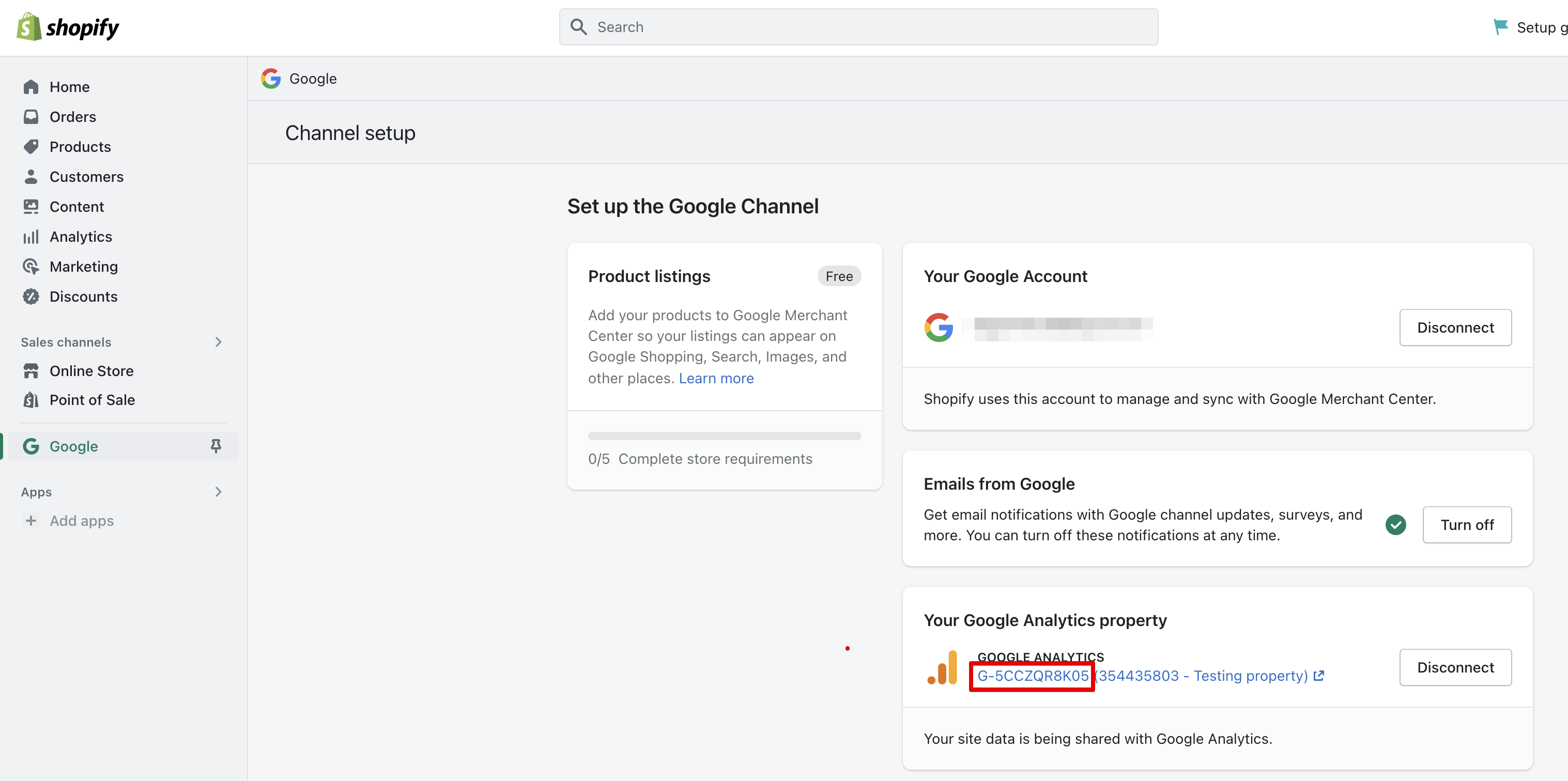Expand Sales channels chevron
The image size is (1568, 781).
pos(219,342)
